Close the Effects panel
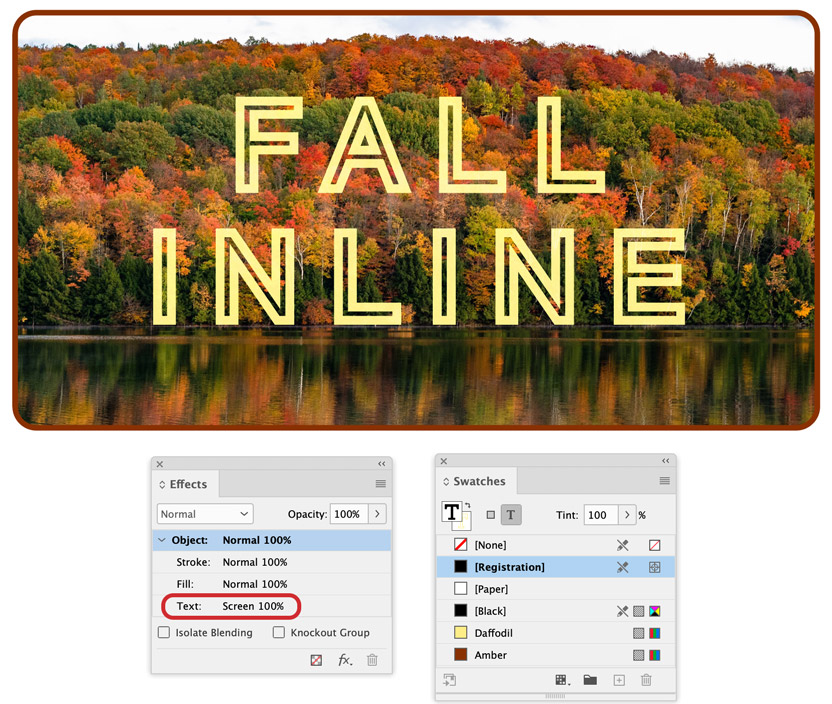Screen dimensions: 832x704 [160, 464]
